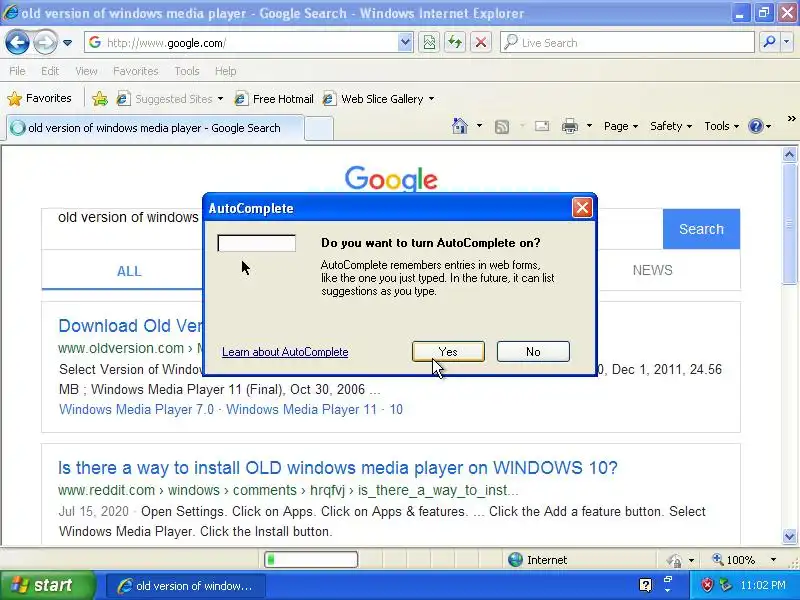800x600 pixels.
Task: Click the command bar overflow chevron
Action: coord(791,119)
